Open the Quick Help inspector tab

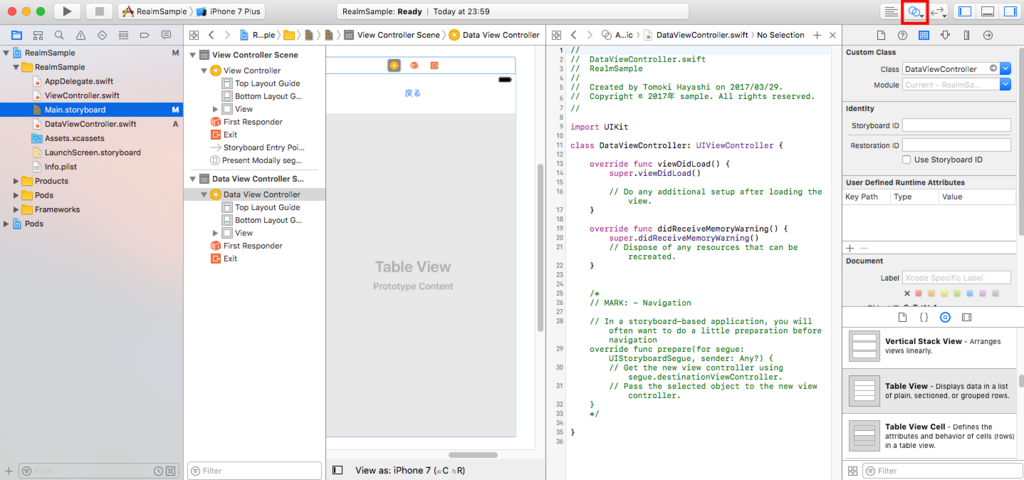(903, 35)
